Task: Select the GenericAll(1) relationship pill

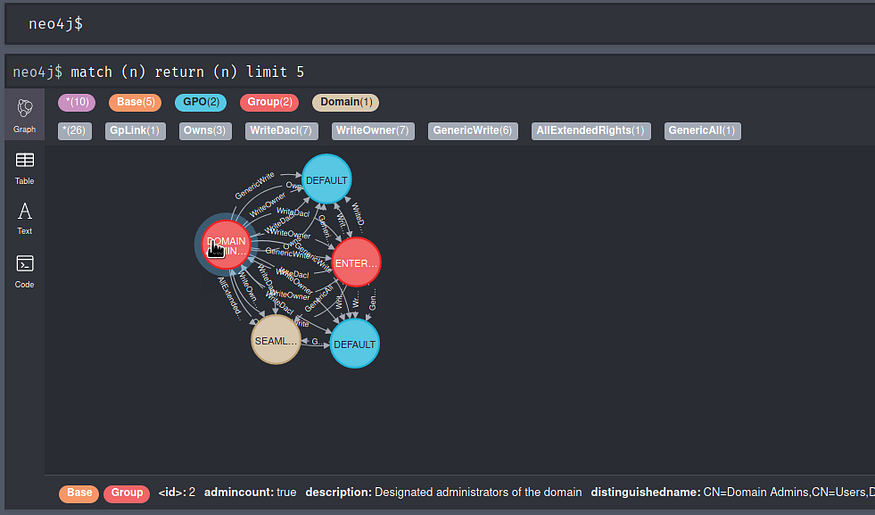Action: point(702,131)
